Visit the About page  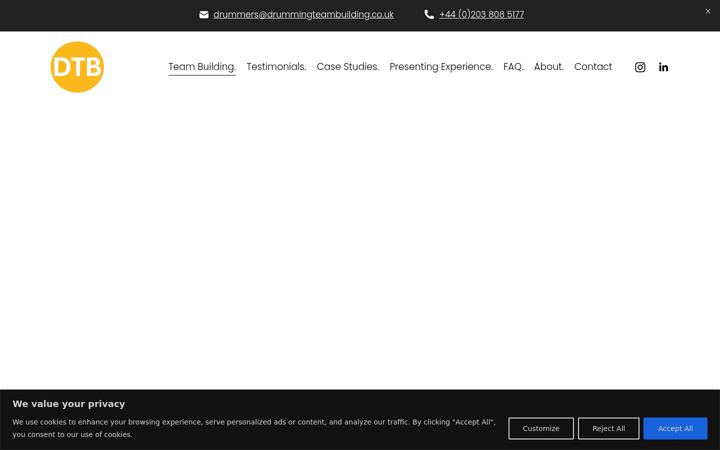548,67
